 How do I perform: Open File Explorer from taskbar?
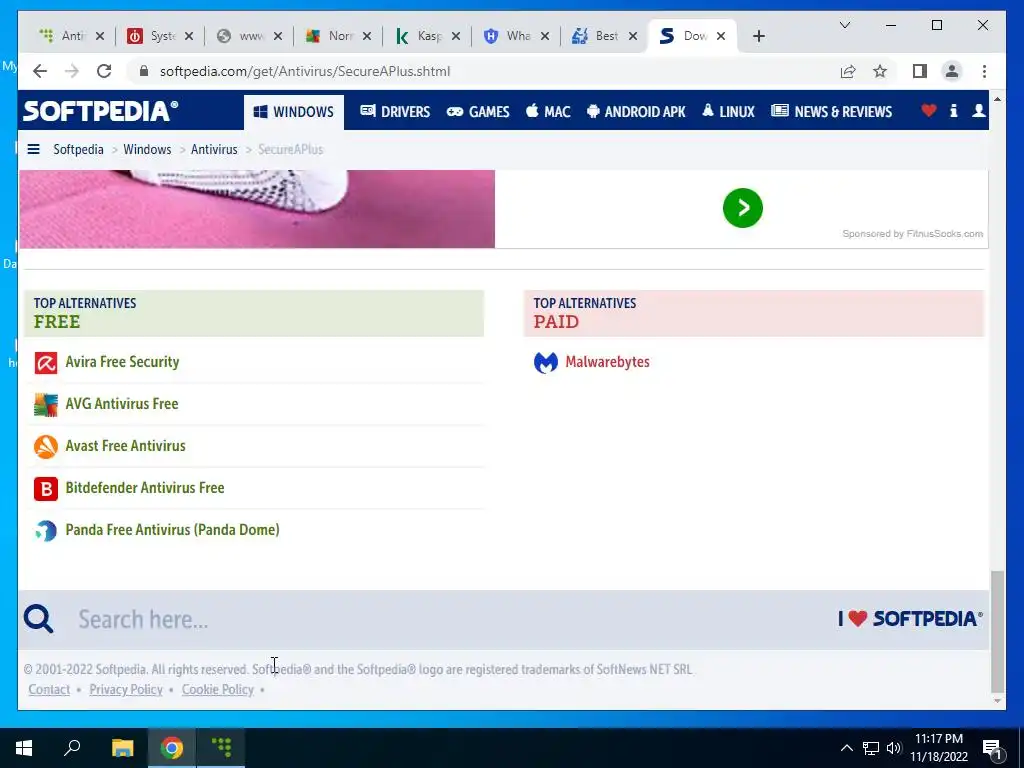[122, 748]
